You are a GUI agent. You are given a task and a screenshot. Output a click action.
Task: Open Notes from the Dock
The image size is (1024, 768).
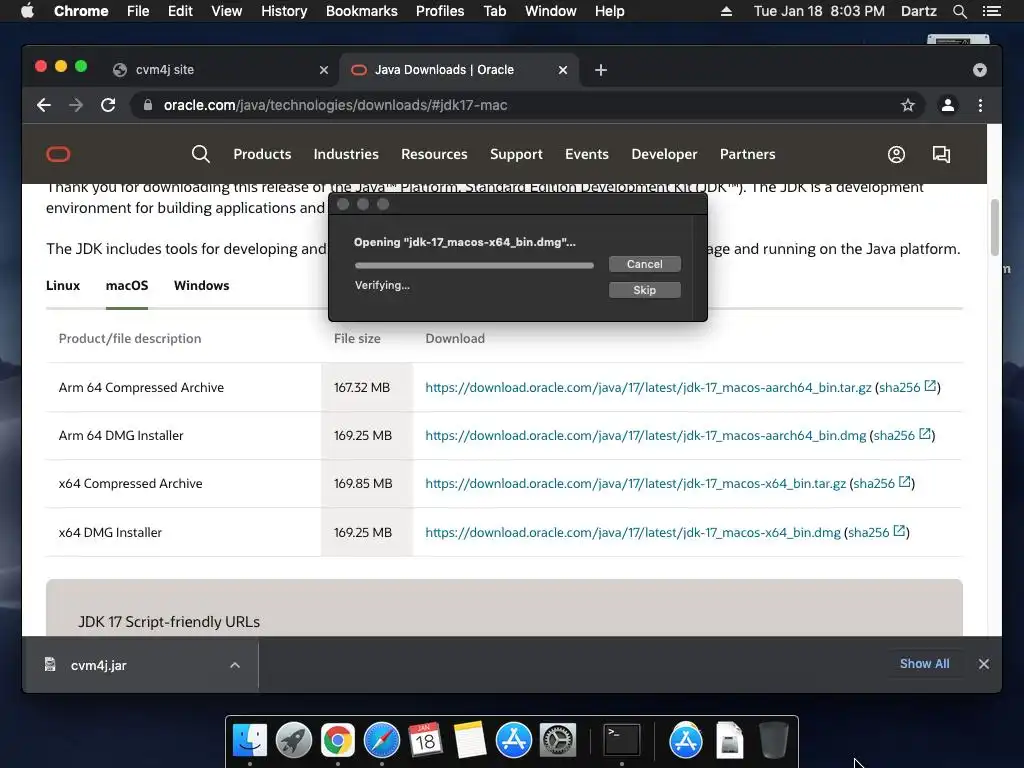click(x=470, y=741)
